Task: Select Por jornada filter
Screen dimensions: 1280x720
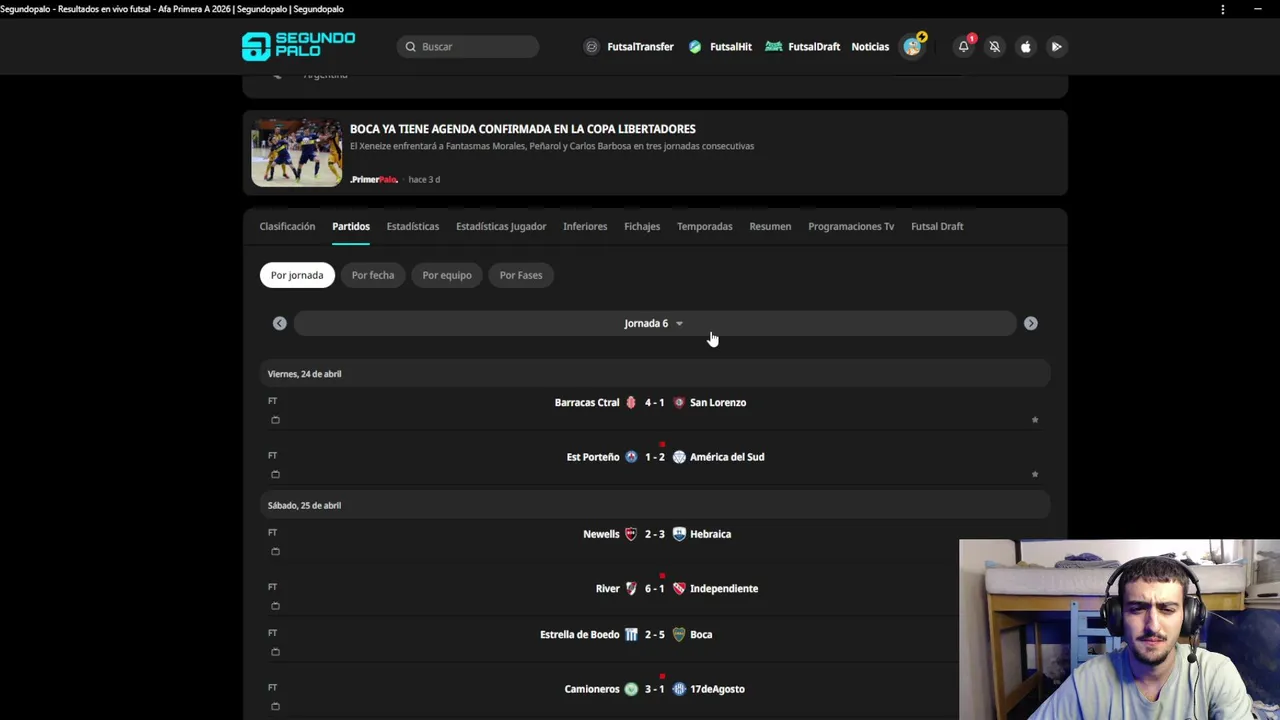Action: pos(297,275)
